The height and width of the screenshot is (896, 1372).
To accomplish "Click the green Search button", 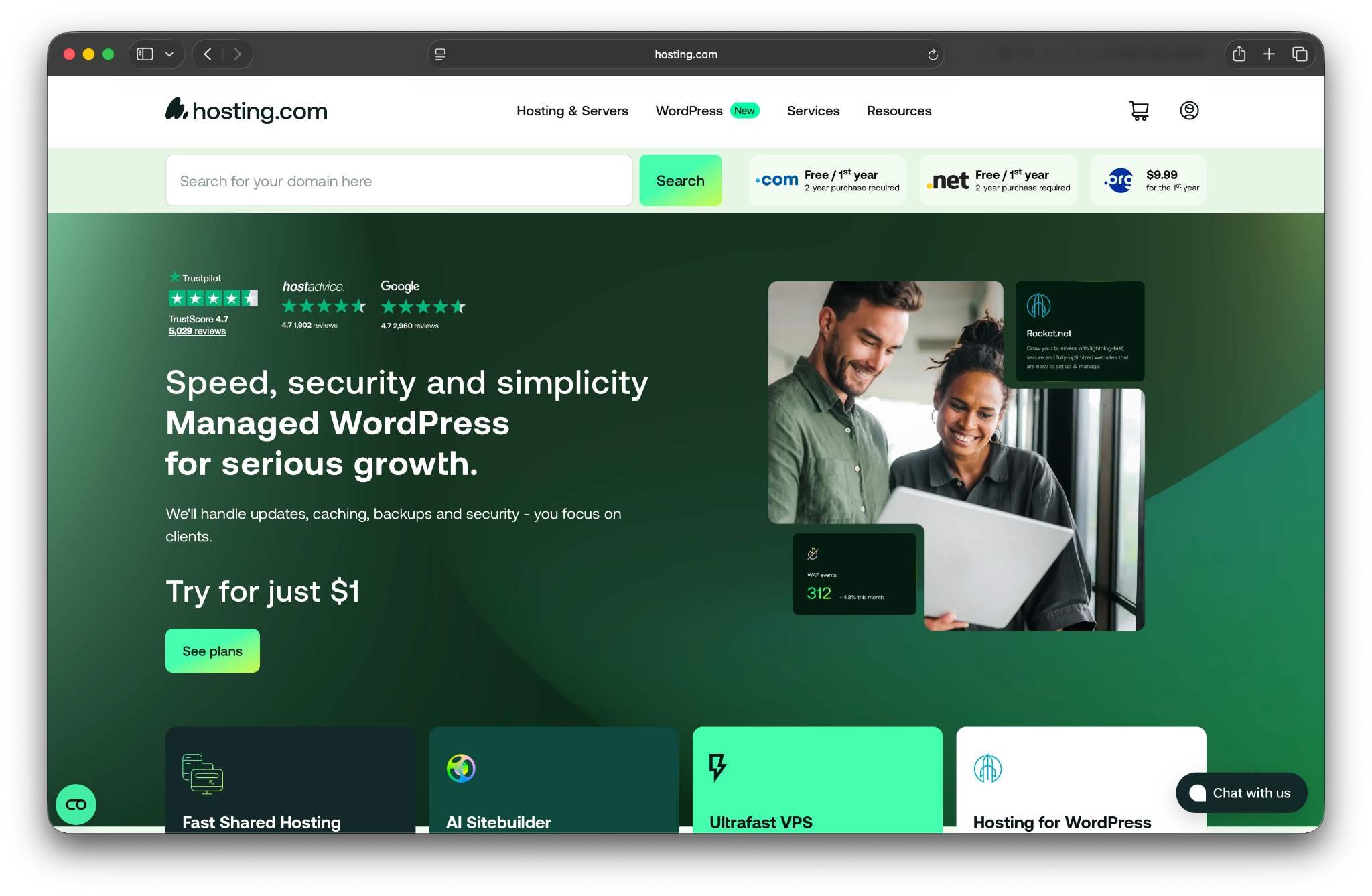I will (x=680, y=180).
